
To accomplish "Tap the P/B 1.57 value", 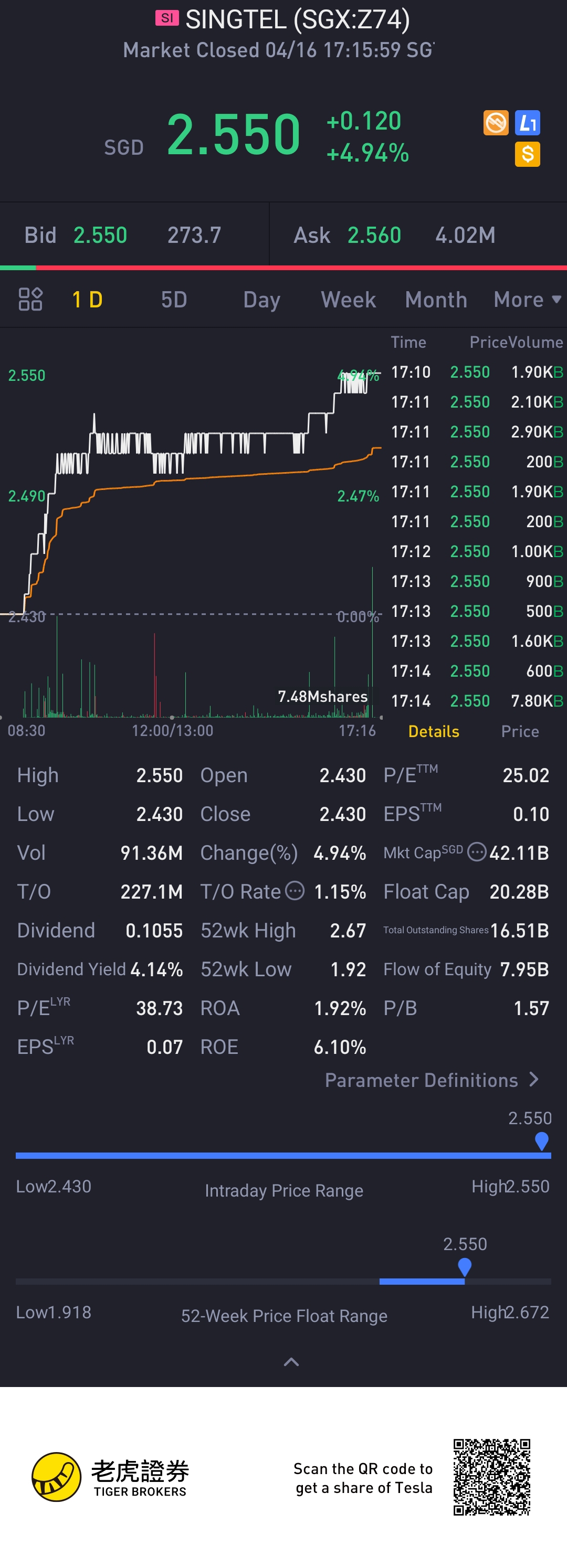I will pyautogui.click(x=531, y=1008).
